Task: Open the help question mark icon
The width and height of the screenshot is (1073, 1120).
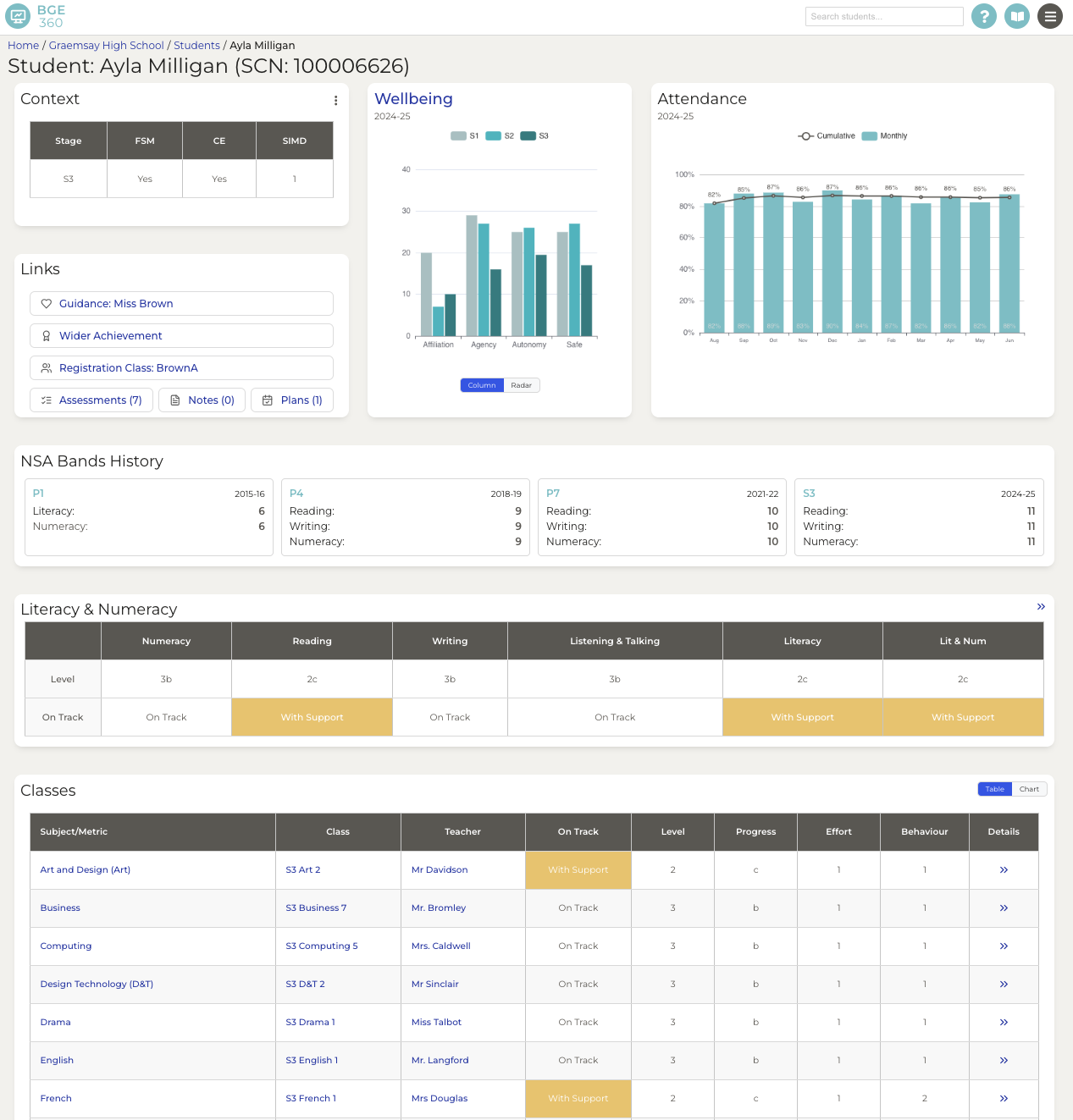Action: click(x=983, y=16)
